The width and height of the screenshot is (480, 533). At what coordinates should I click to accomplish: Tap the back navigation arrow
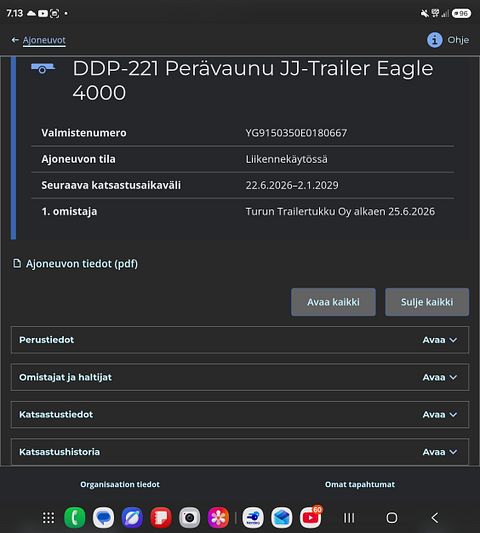pyautogui.click(x=435, y=518)
